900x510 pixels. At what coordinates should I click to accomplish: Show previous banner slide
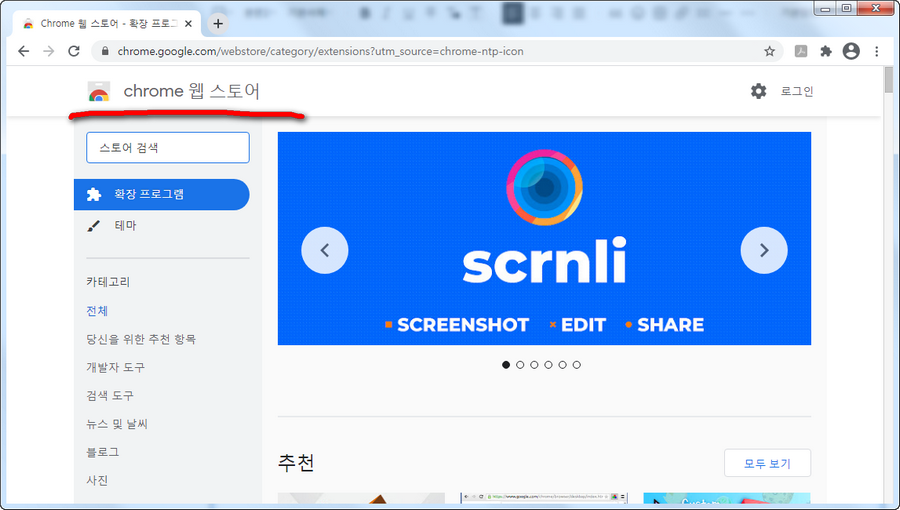[325, 250]
